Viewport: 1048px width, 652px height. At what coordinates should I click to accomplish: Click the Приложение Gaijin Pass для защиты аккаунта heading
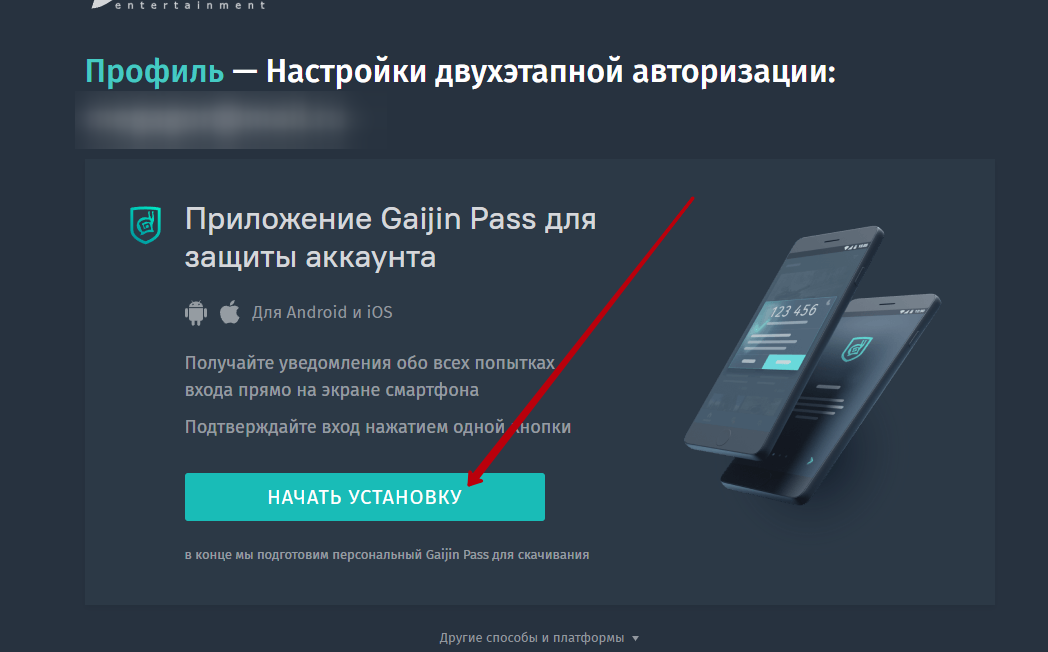point(390,238)
